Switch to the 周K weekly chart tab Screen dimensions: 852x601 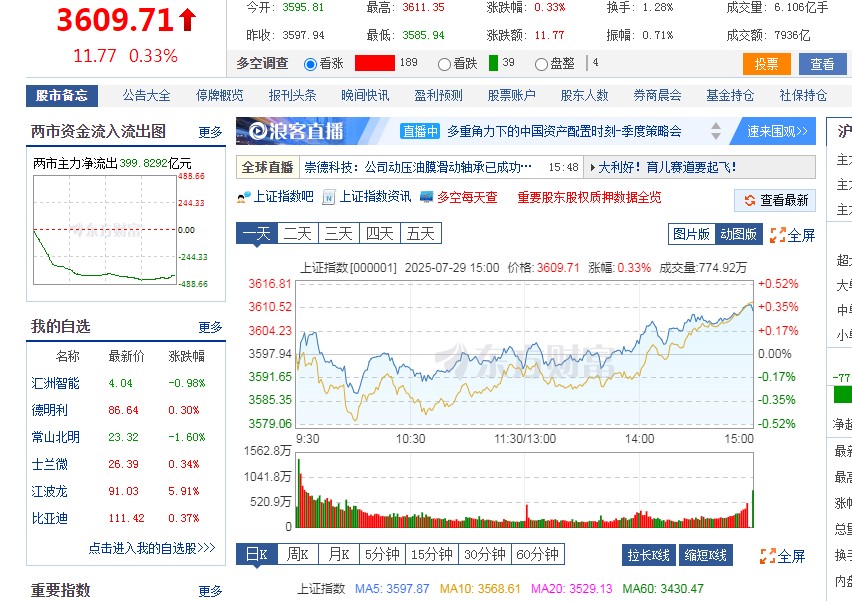coord(298,553)
